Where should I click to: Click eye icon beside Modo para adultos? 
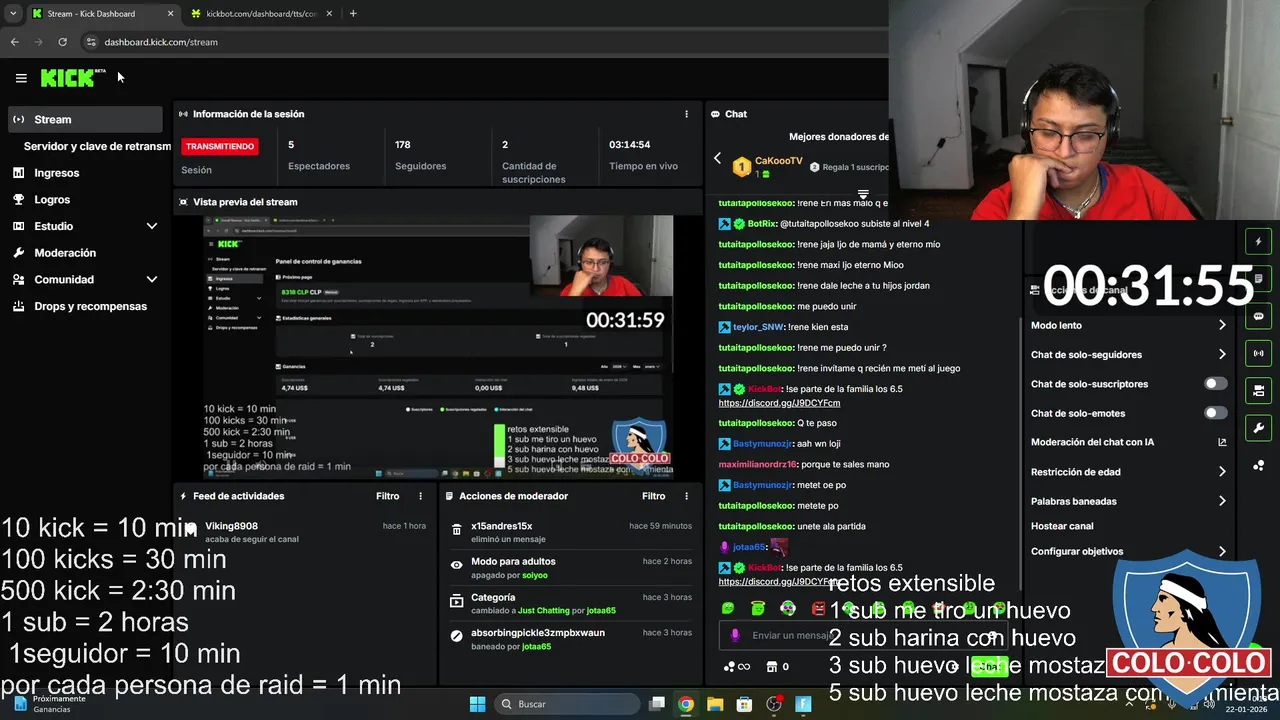pyautogui.click(x=457, y=565)
